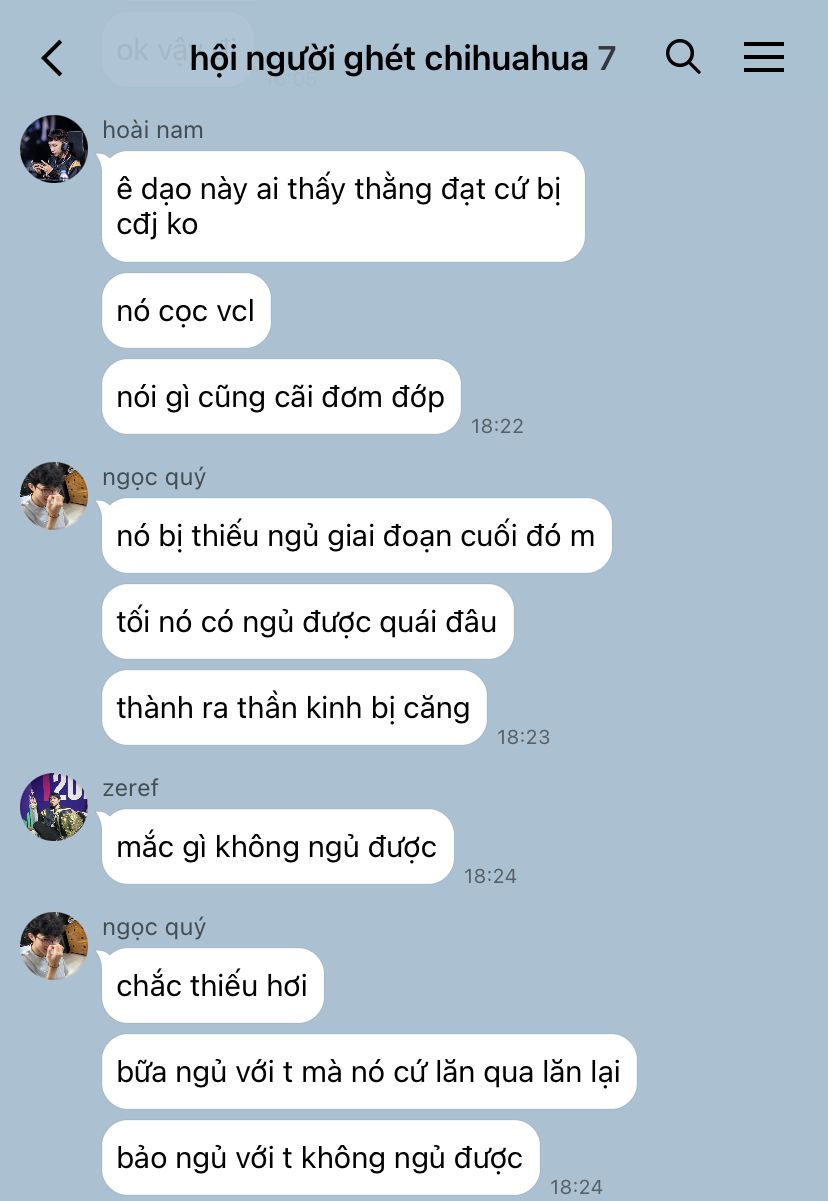Tap the message 'chắc thiếu hơi'
Image resolution: width=828 pixels, height=1201 pixels.
click(213, 986)
